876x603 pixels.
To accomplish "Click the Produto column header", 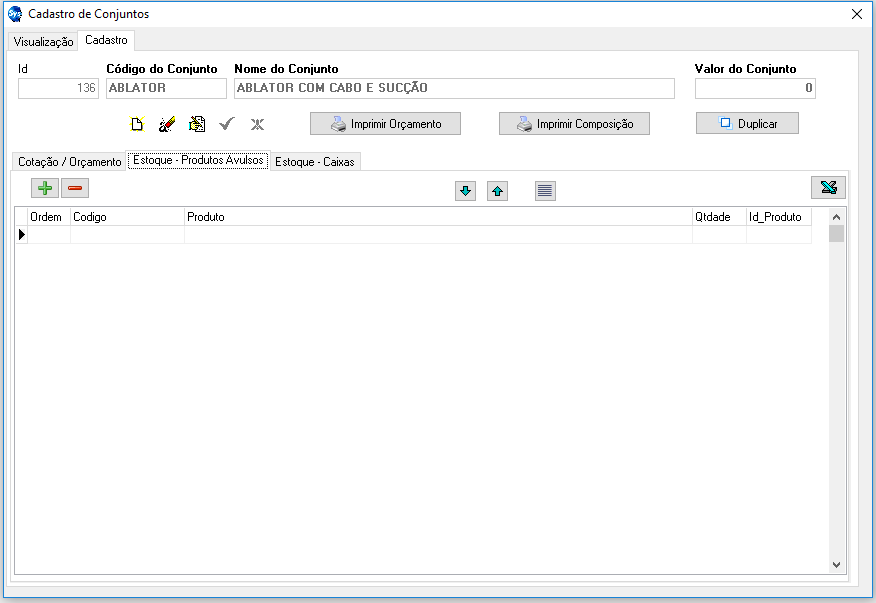I will [x=438, y=217].
